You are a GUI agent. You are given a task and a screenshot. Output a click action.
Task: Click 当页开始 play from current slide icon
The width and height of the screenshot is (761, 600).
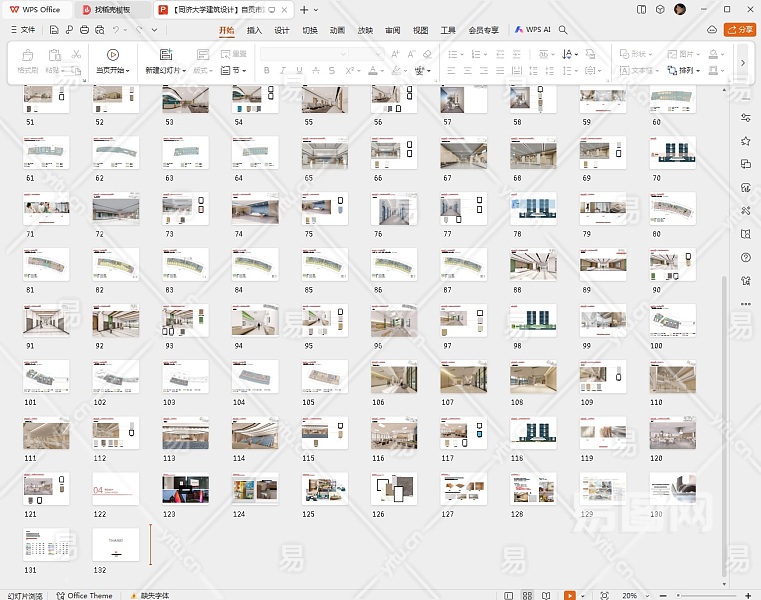tap(112, 56)
